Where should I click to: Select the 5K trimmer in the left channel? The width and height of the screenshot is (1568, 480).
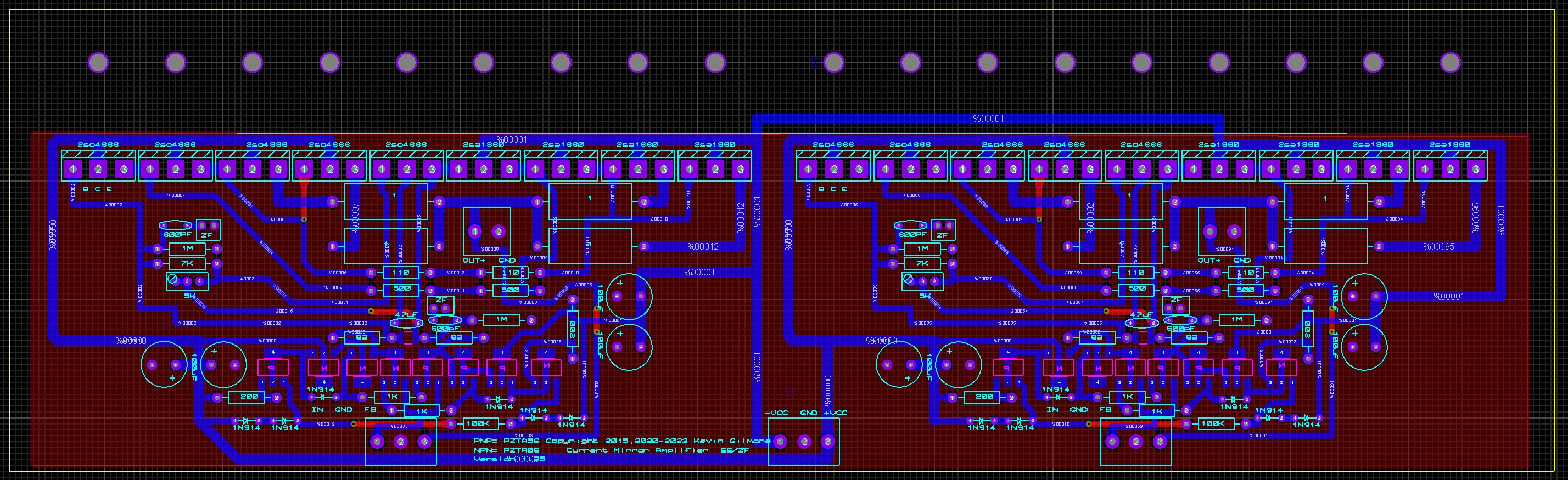[187, 281]
